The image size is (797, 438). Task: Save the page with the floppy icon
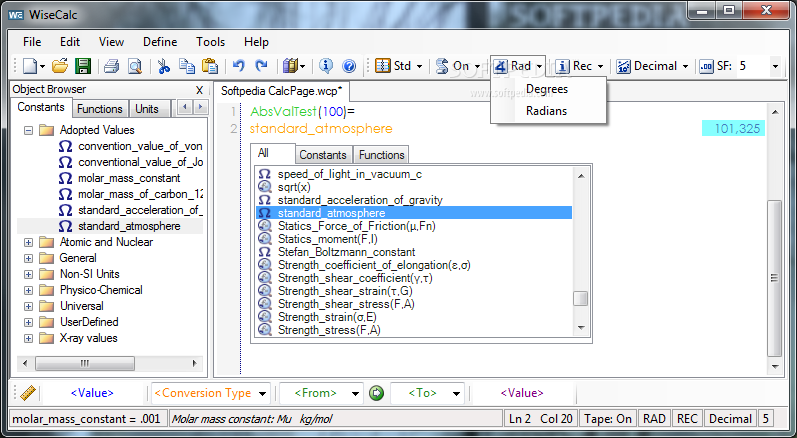[x=82, y=66]
